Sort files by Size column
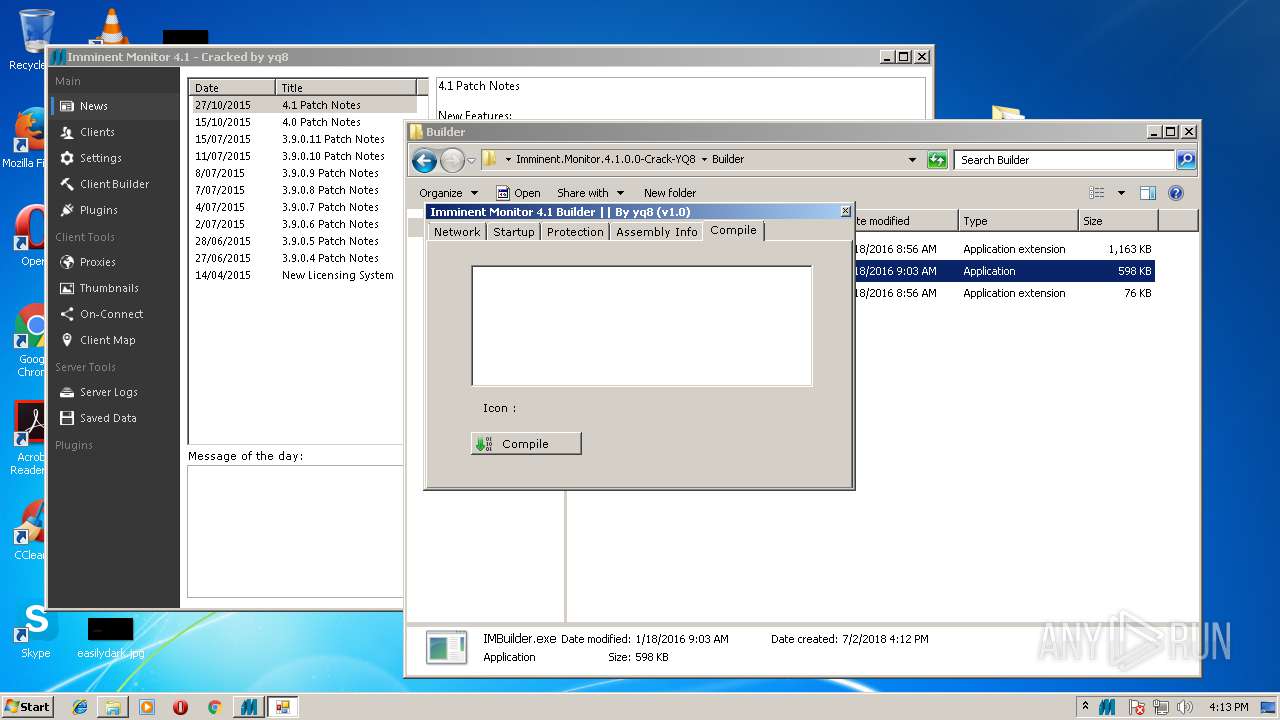The height and width of the screenshot is (720, 1280). pos(1118,221)
